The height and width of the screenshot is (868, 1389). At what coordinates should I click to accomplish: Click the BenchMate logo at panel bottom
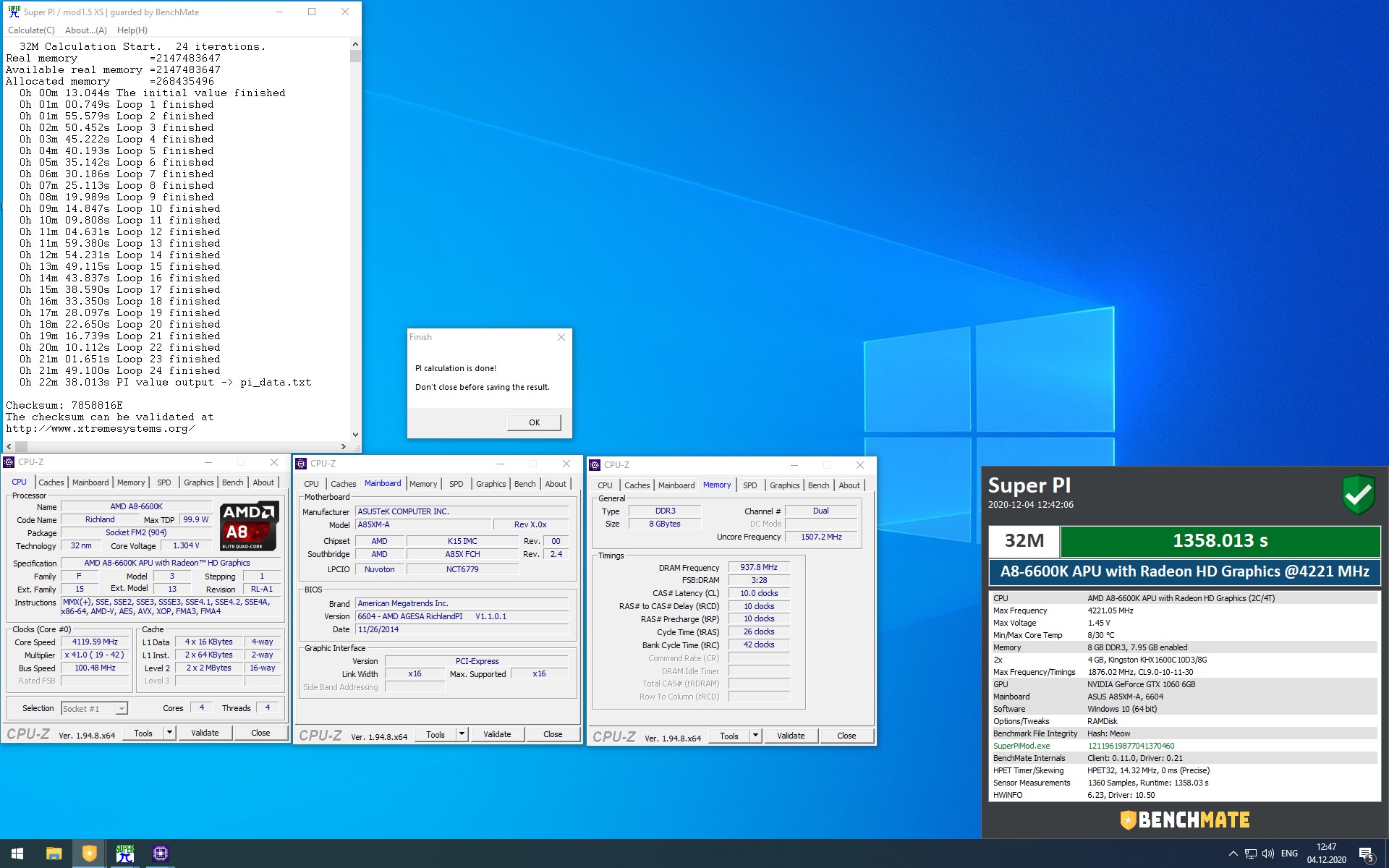coord(1184,820)
